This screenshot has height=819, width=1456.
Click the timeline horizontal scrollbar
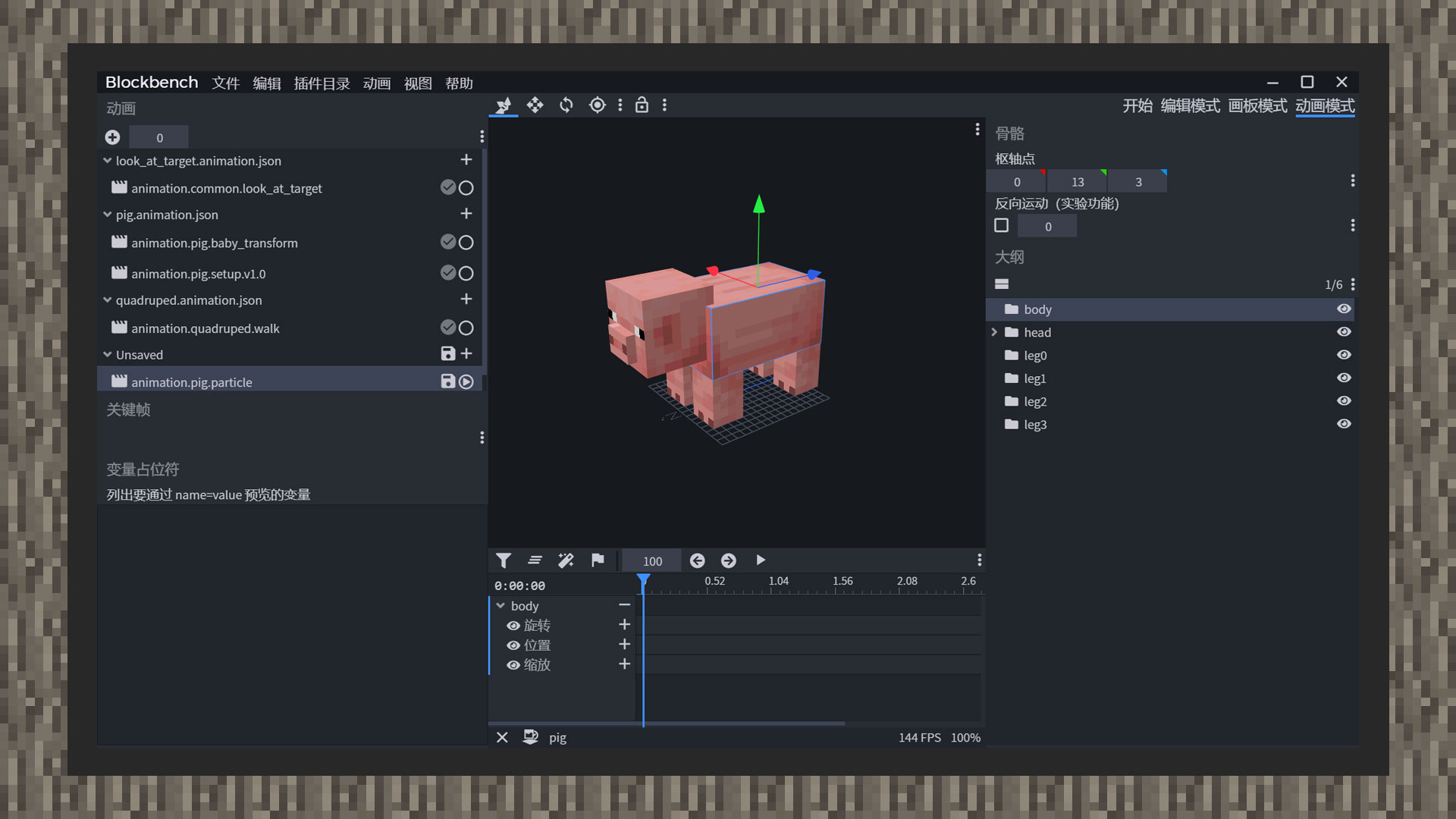pyautogui.click(x=667, y=723)
